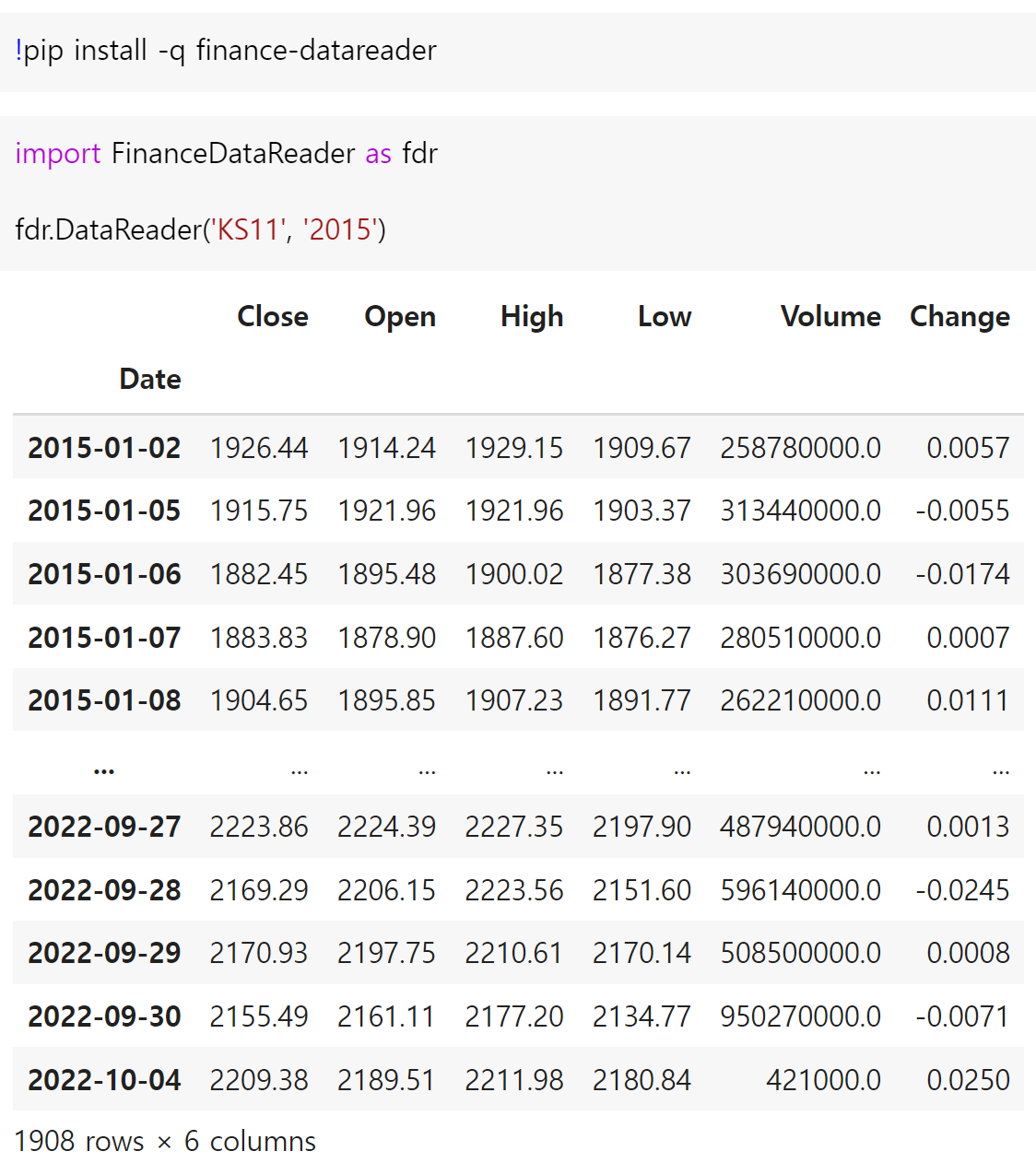Select the High column header
1036x1163 pixels.
tap(531, 316)
